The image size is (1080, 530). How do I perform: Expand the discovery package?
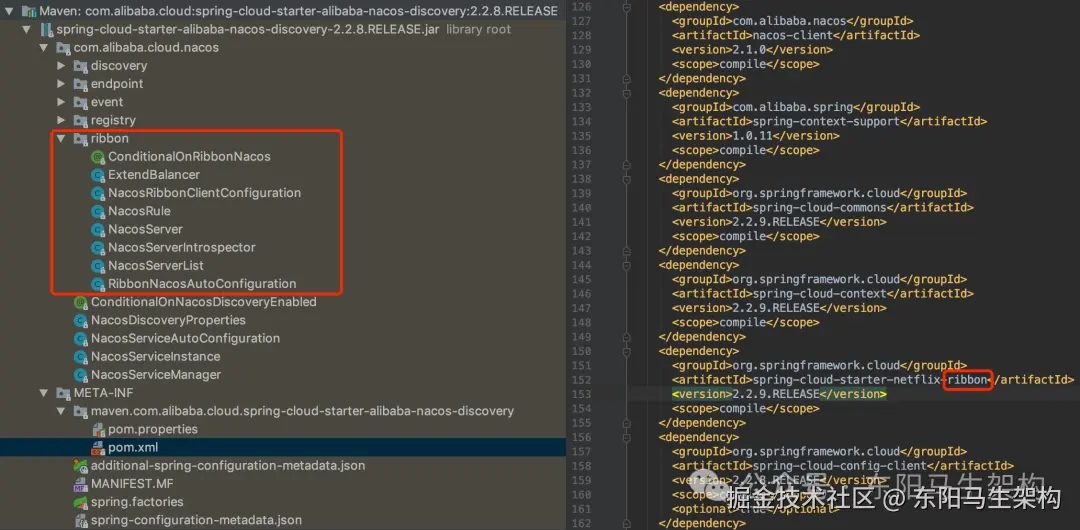tap(61, 65)
